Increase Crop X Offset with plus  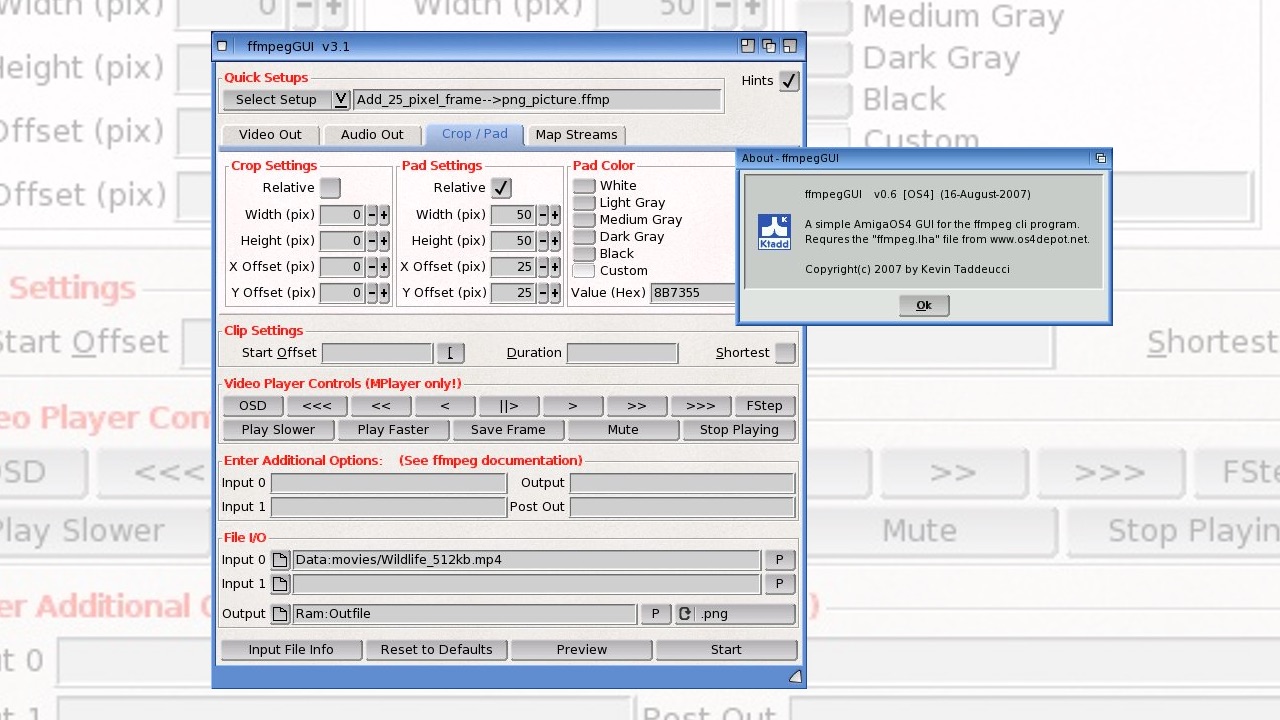tap(384, 267)
